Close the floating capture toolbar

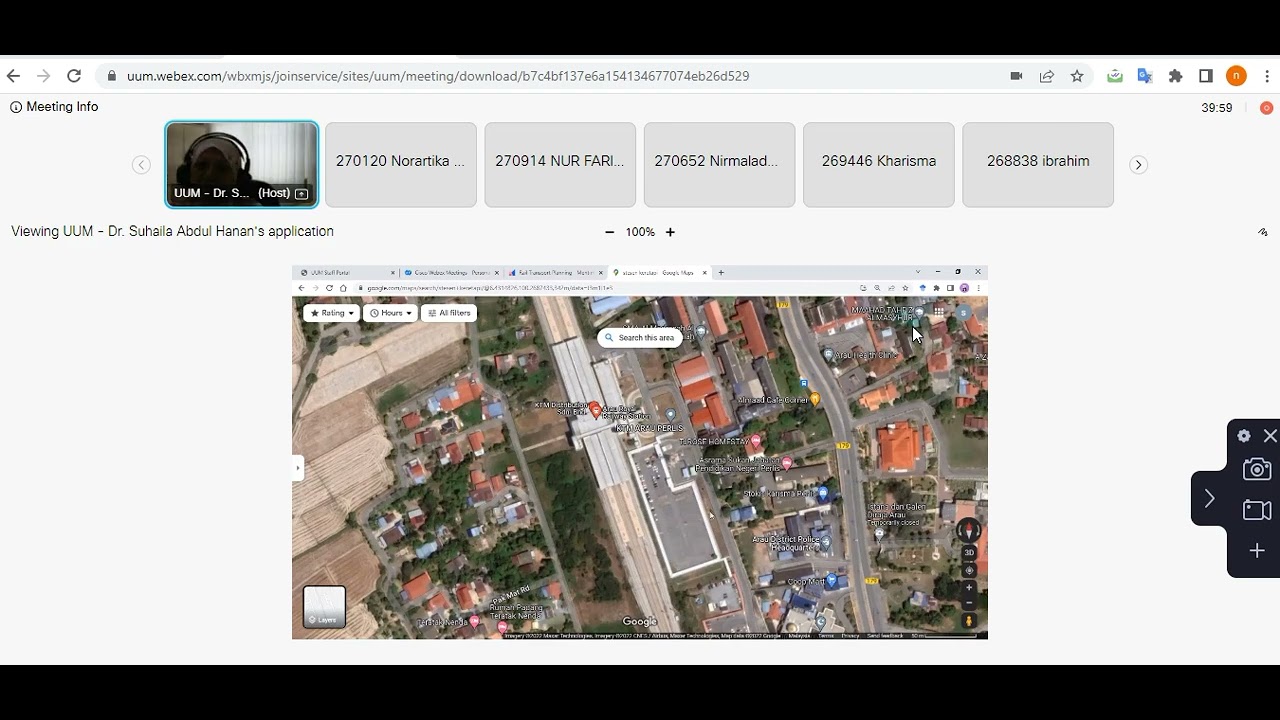click(x=1270, y=436)
